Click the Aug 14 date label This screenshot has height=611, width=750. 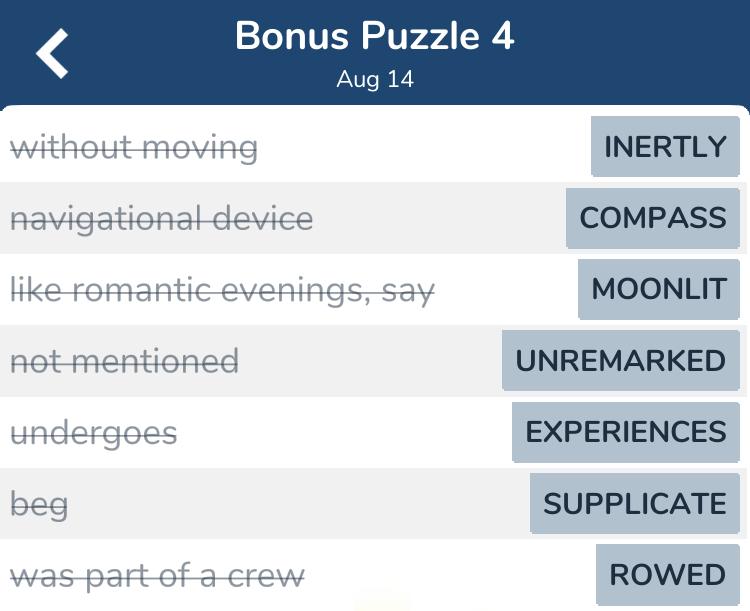point(374,80)
